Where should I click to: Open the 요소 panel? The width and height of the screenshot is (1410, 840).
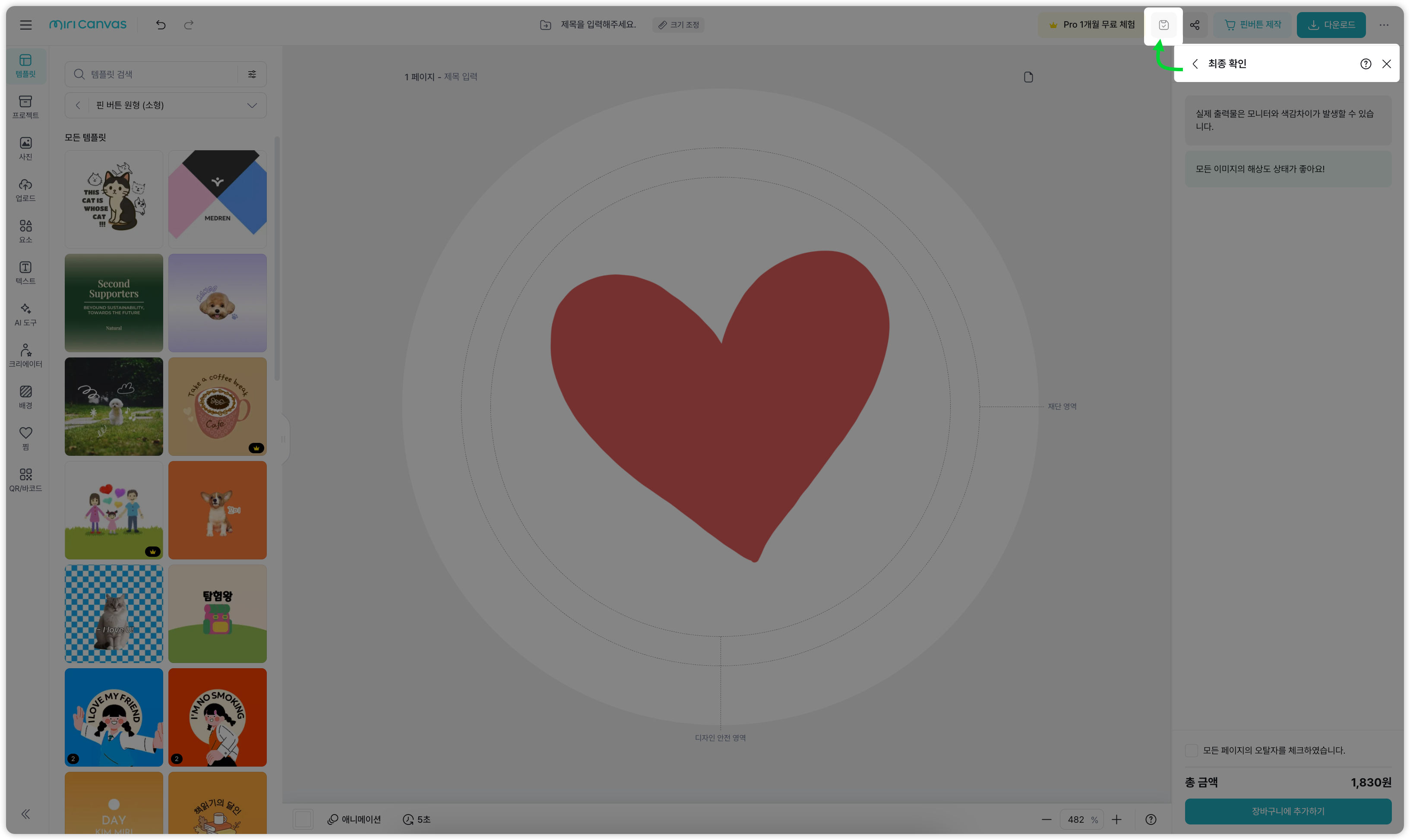25,229
